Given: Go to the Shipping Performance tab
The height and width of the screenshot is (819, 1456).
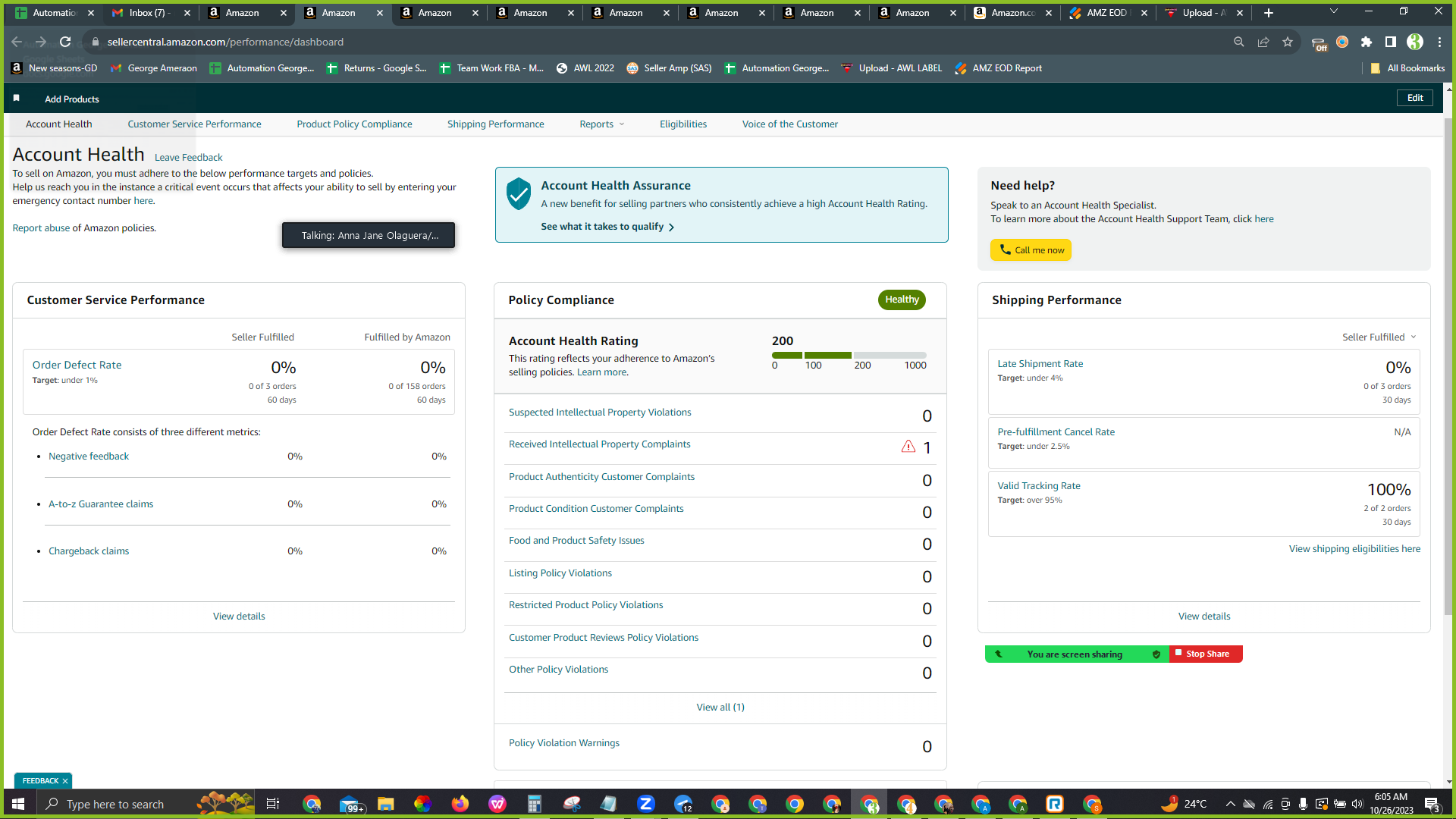Looking at the screenshot, I should tap(495, 124).
